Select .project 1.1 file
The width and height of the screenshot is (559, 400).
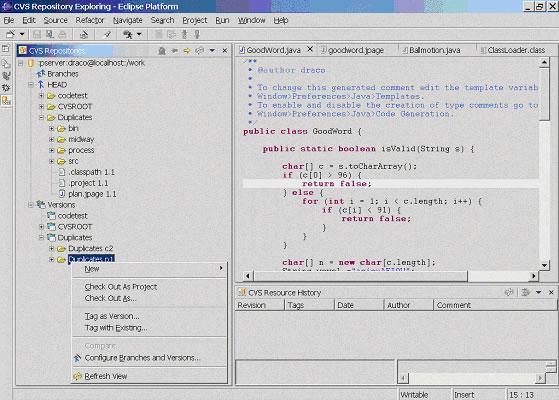click(x=89, y=183)
